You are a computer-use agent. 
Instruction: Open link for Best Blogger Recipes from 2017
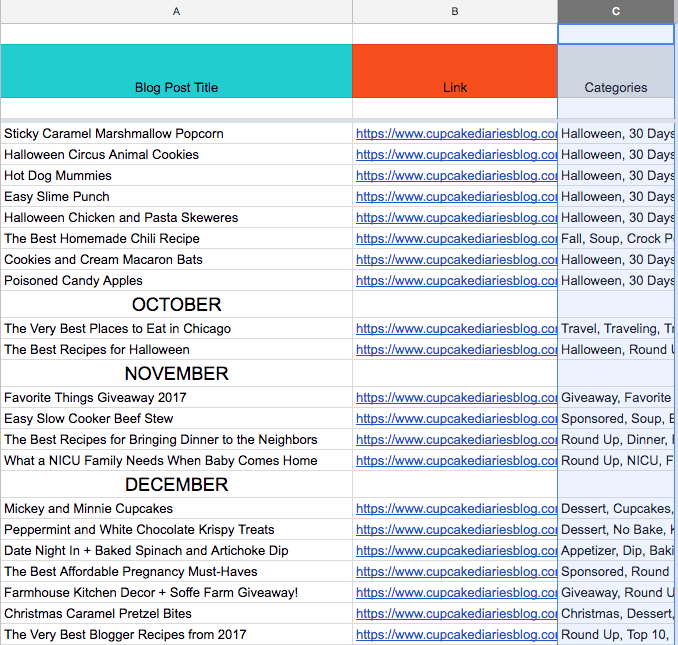click(456, 634)
